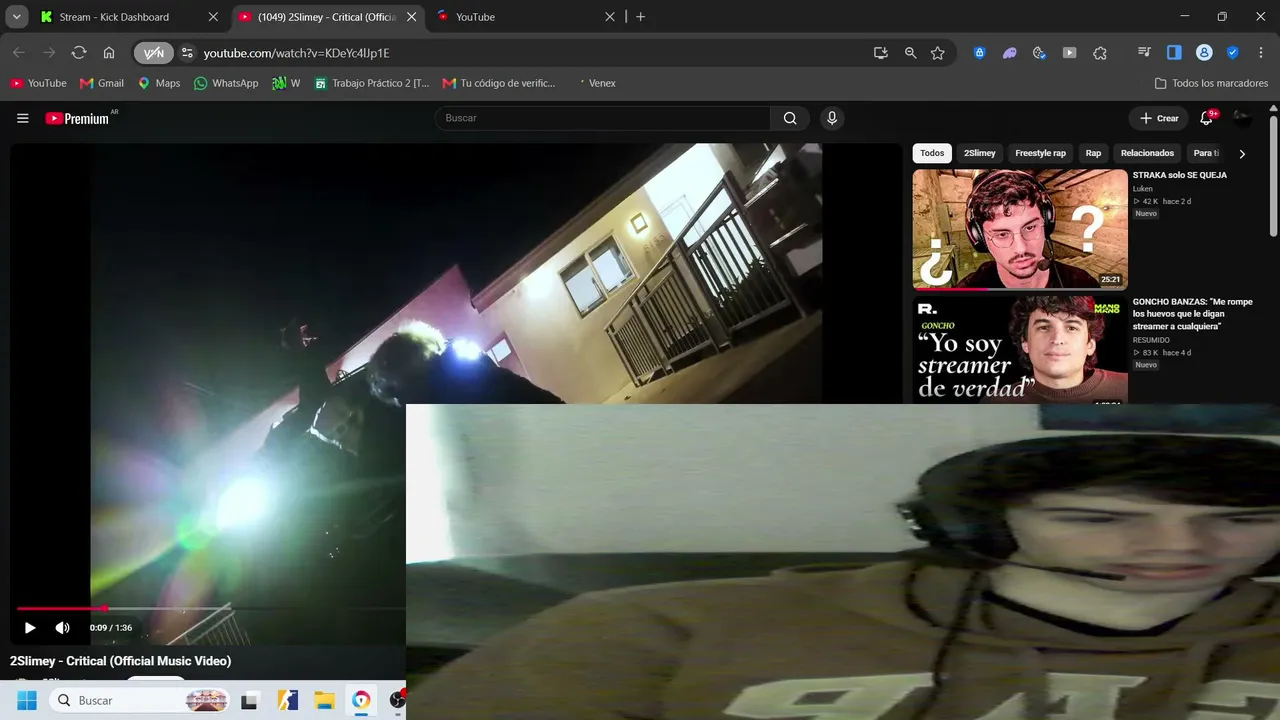Open the gray play-button extension

[1070, 53]
